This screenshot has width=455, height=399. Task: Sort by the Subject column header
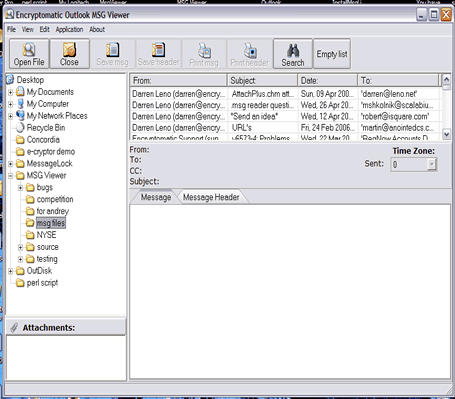(262, 81)
